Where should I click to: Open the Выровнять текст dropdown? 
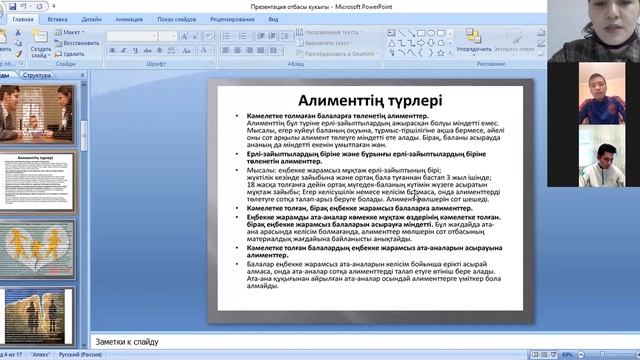pyautogui.click(x=325, y=43)
